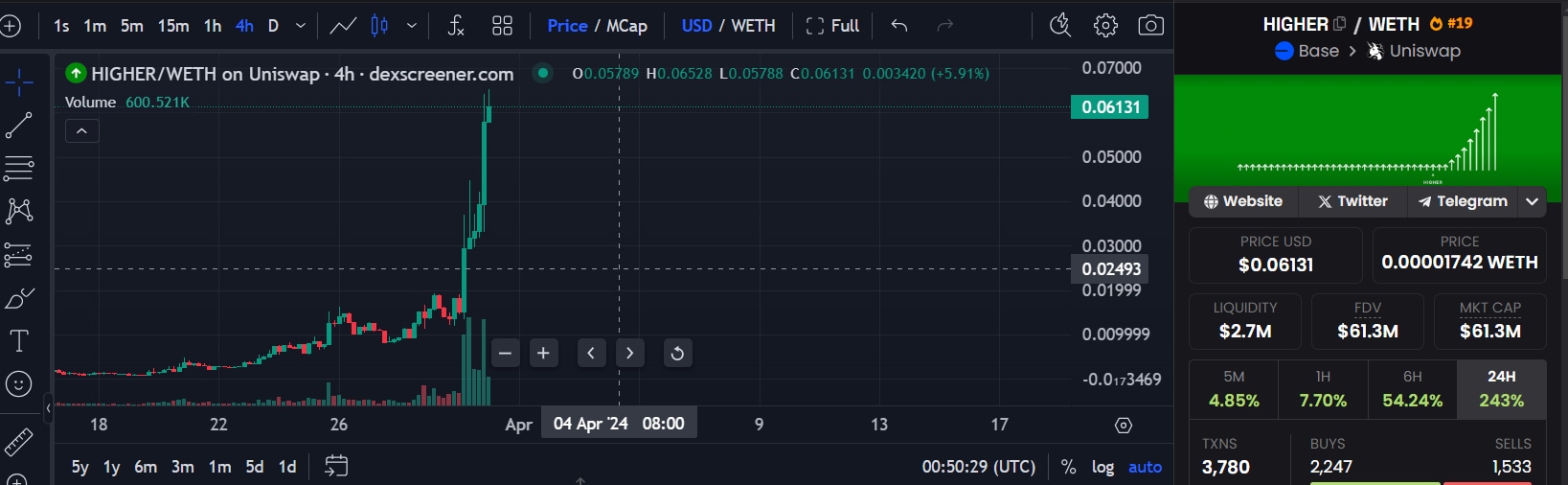Set chart range to 6m
Image resolution: width=1568 pixels, height=485 pixels.
click(x=146, y=467)
